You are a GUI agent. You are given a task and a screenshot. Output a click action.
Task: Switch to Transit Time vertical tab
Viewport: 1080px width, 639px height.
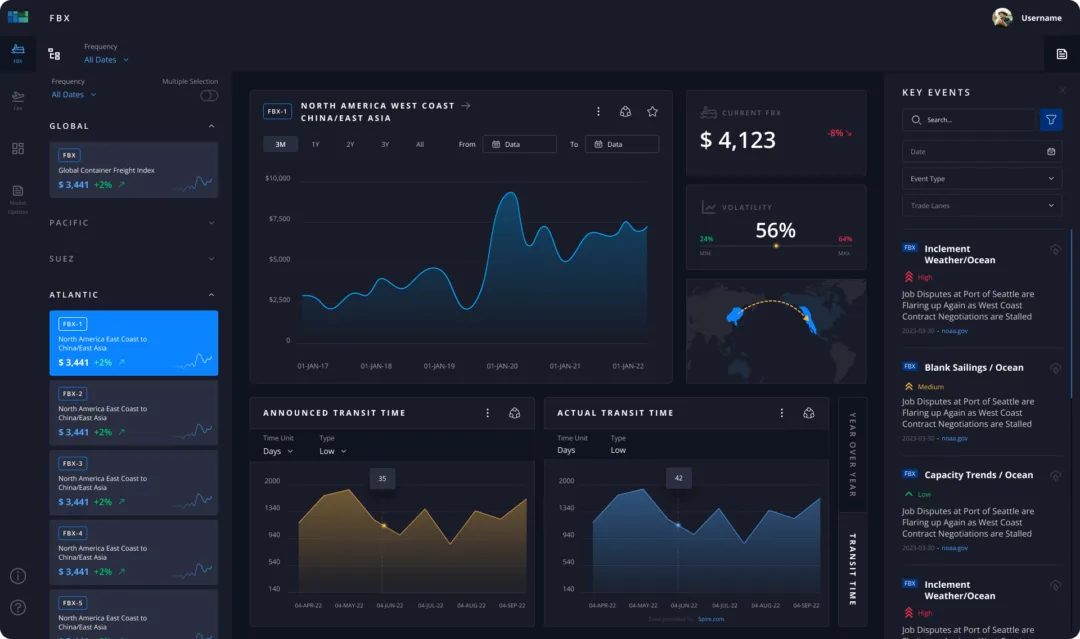click(852, 569)
